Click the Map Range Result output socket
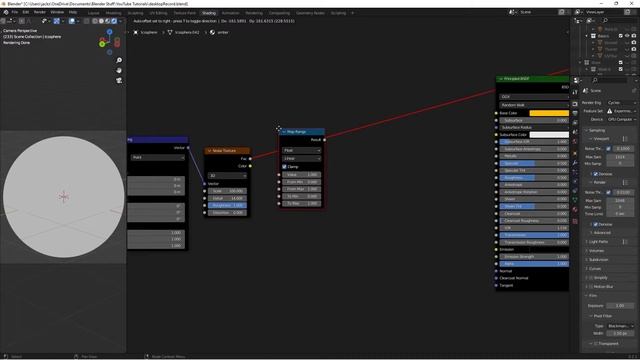Screen dimensions: 640x360 click(x=324, y=140)
